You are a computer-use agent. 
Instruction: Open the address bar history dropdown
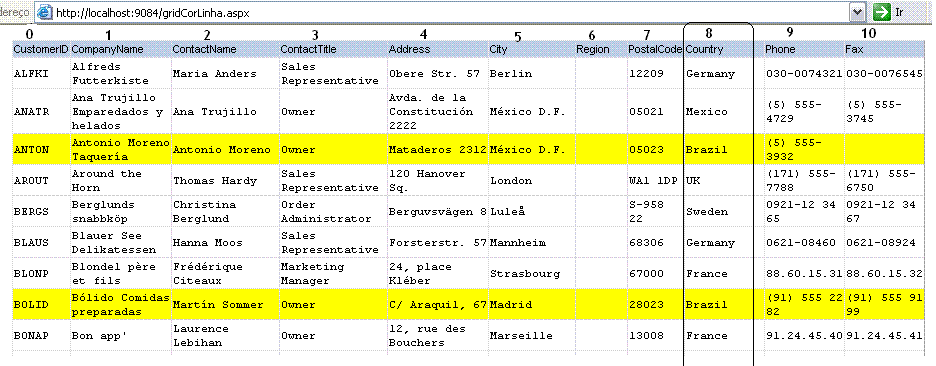tap(858, 12)
